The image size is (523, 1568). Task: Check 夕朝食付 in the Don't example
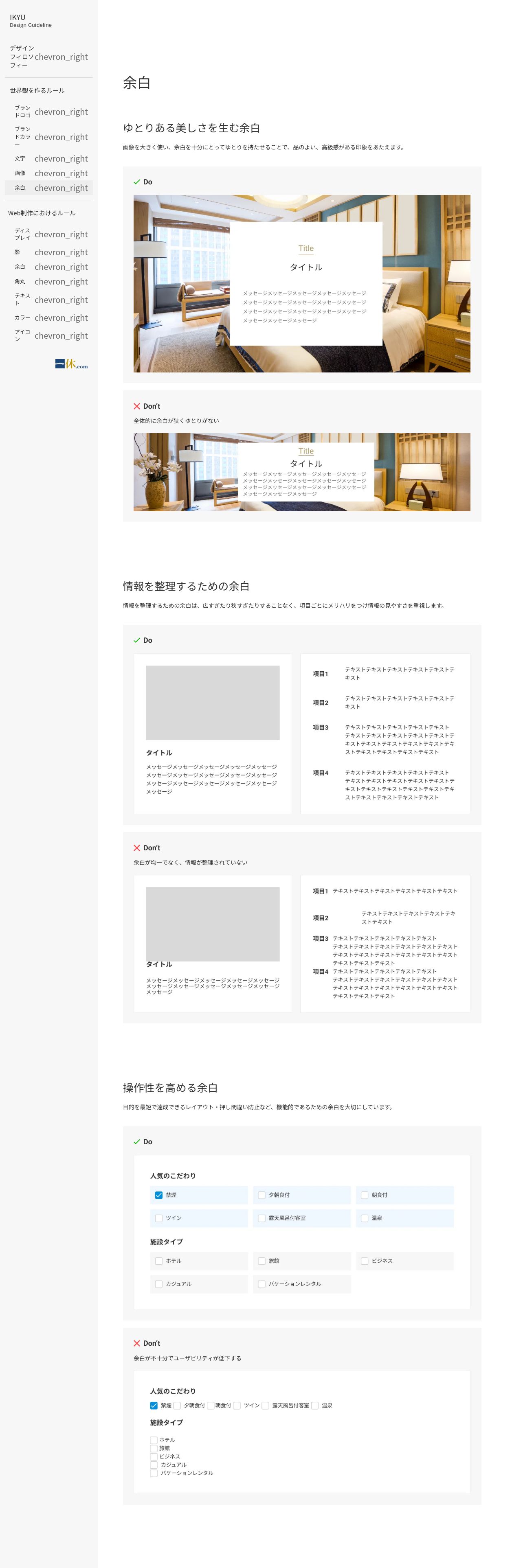177,1406
